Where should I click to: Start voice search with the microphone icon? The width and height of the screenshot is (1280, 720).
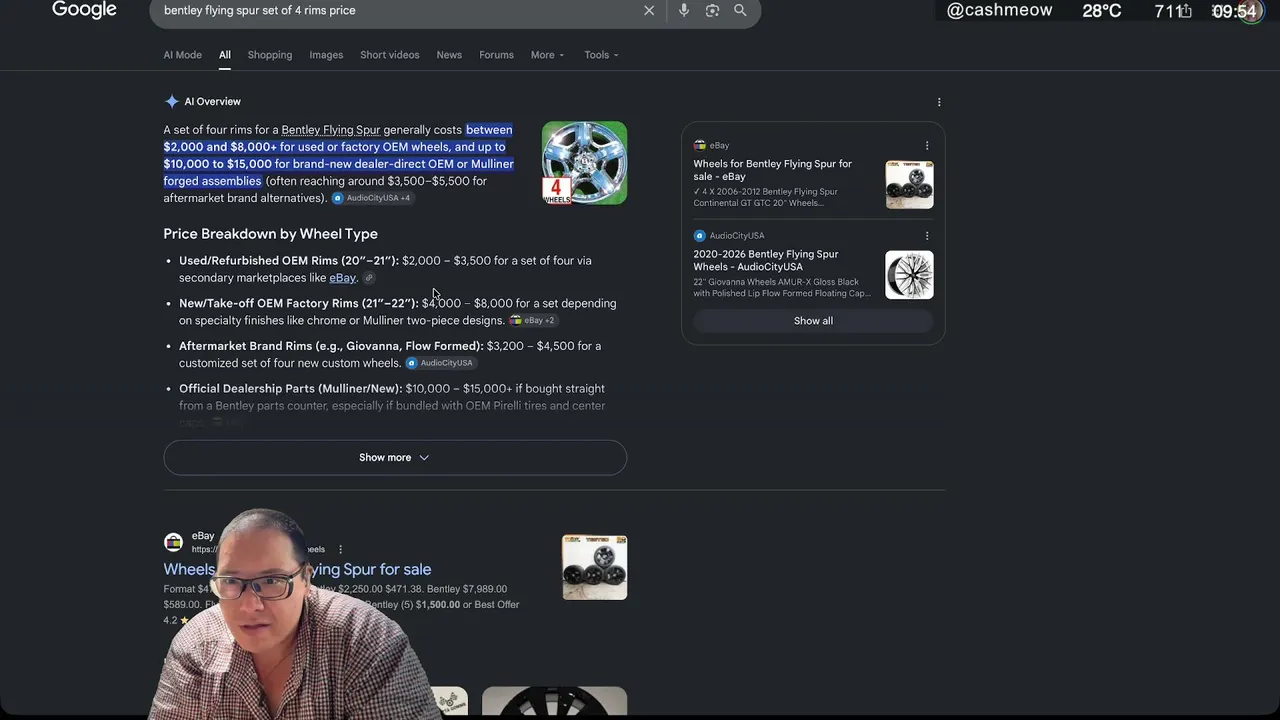pos(684,10)
